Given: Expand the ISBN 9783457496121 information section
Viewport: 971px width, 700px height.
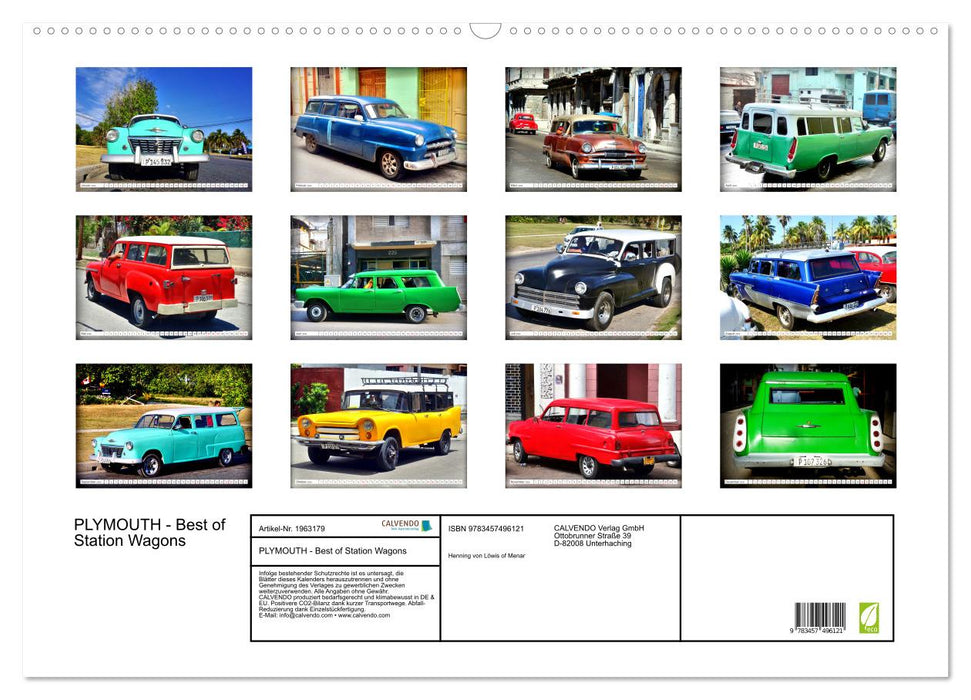Looking at the screenshot, I should tap(487, 529).
